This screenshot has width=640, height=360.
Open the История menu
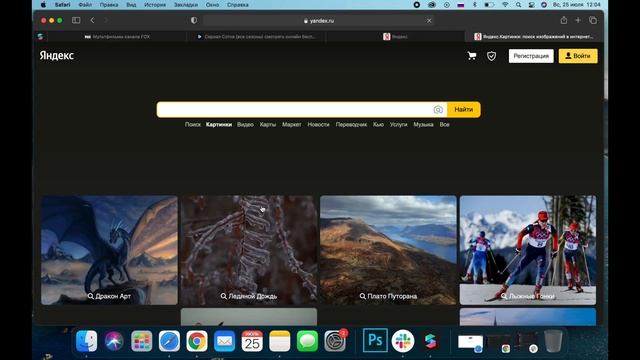click(x=155, y=5)
